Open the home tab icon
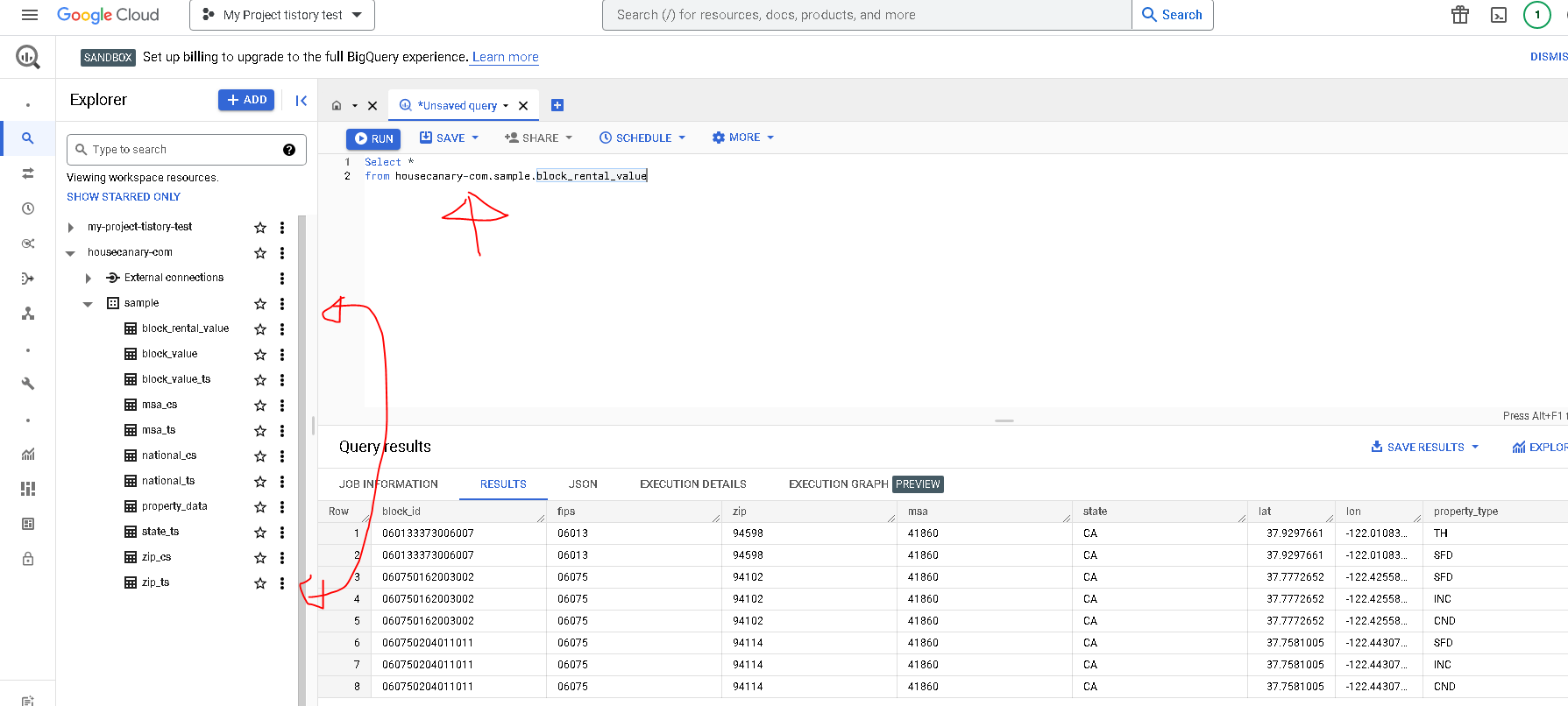 coord(337,106)
